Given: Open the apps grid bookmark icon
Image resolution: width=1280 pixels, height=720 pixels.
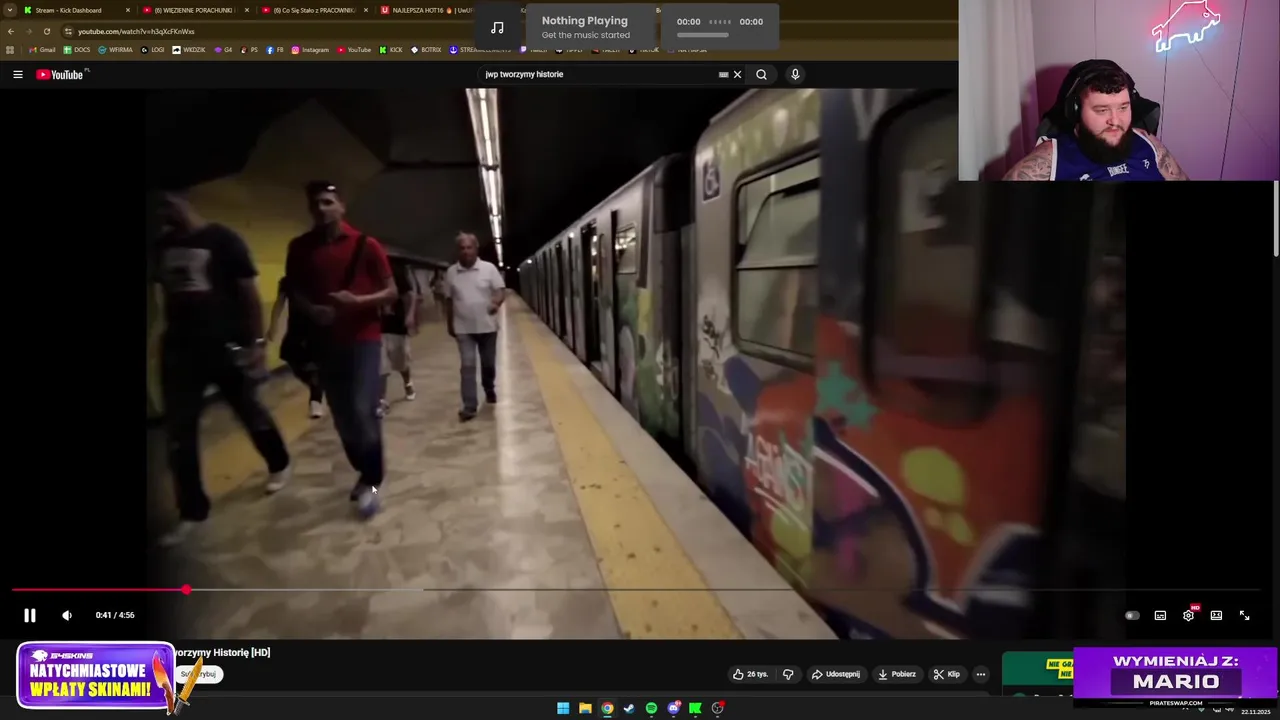Looking at the screenshot, I should 10,49.
